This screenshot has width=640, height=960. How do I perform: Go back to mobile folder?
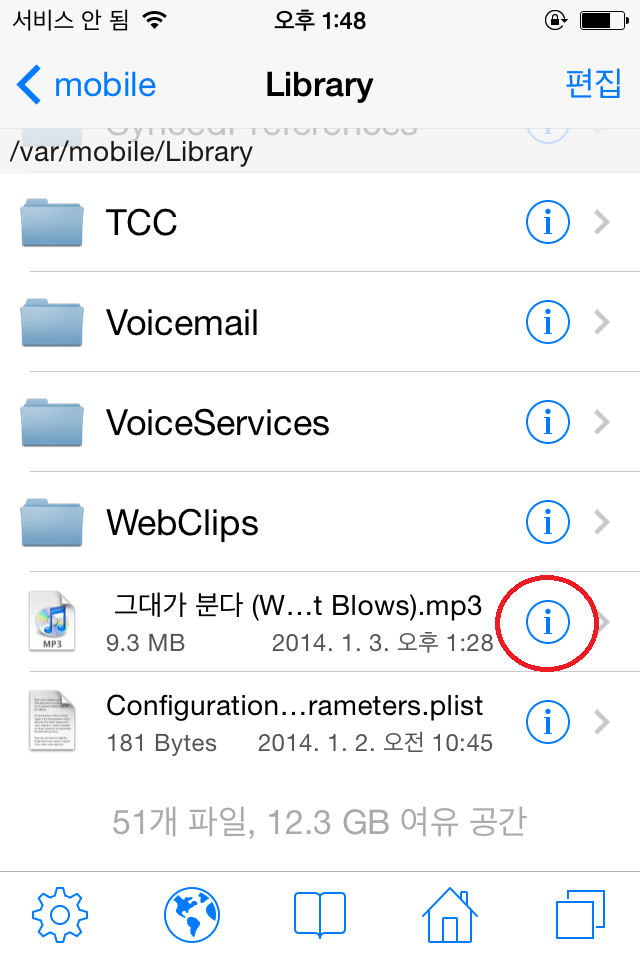coord(86,84)
